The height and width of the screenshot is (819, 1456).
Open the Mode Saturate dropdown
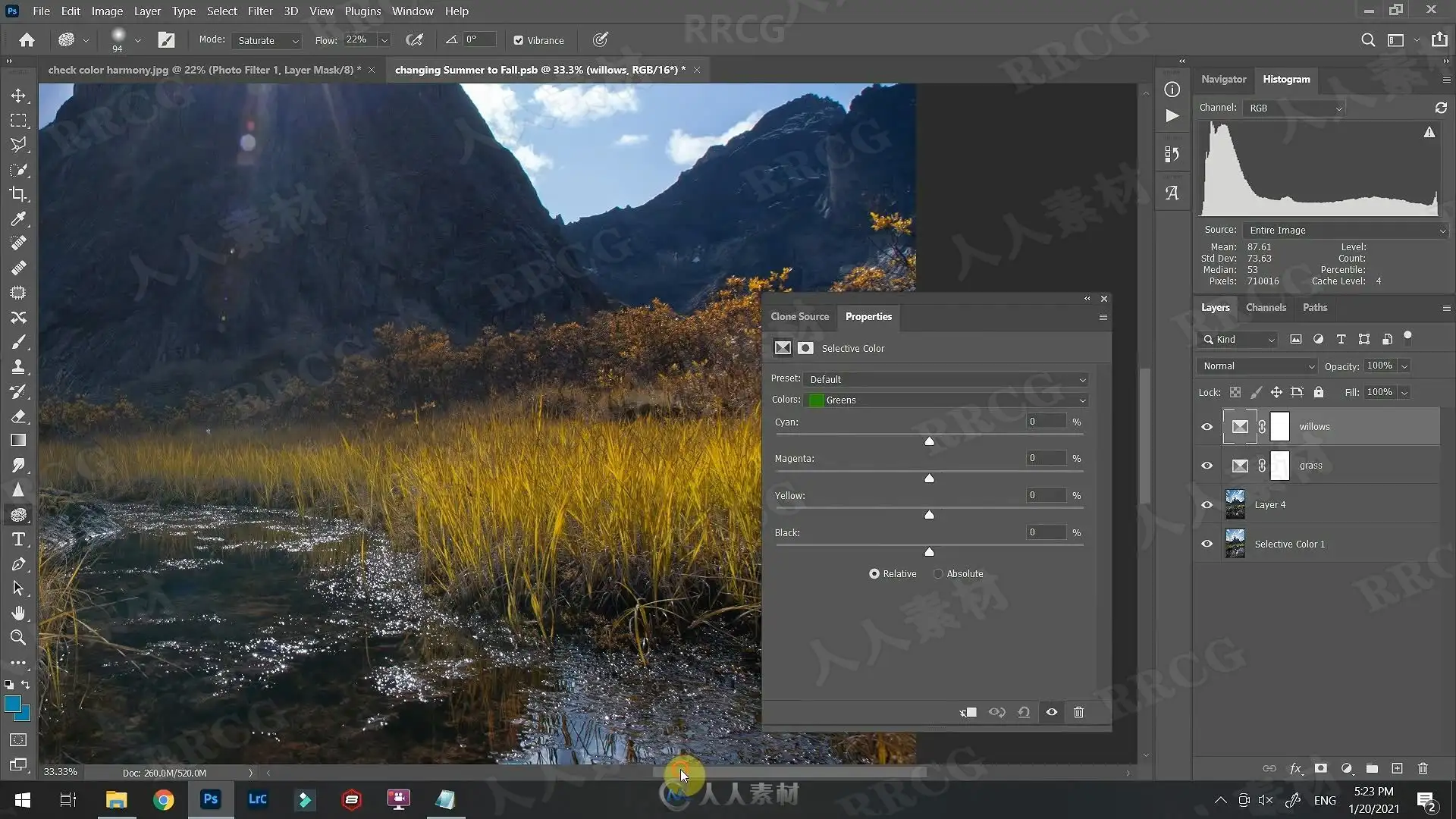(267, 40)
